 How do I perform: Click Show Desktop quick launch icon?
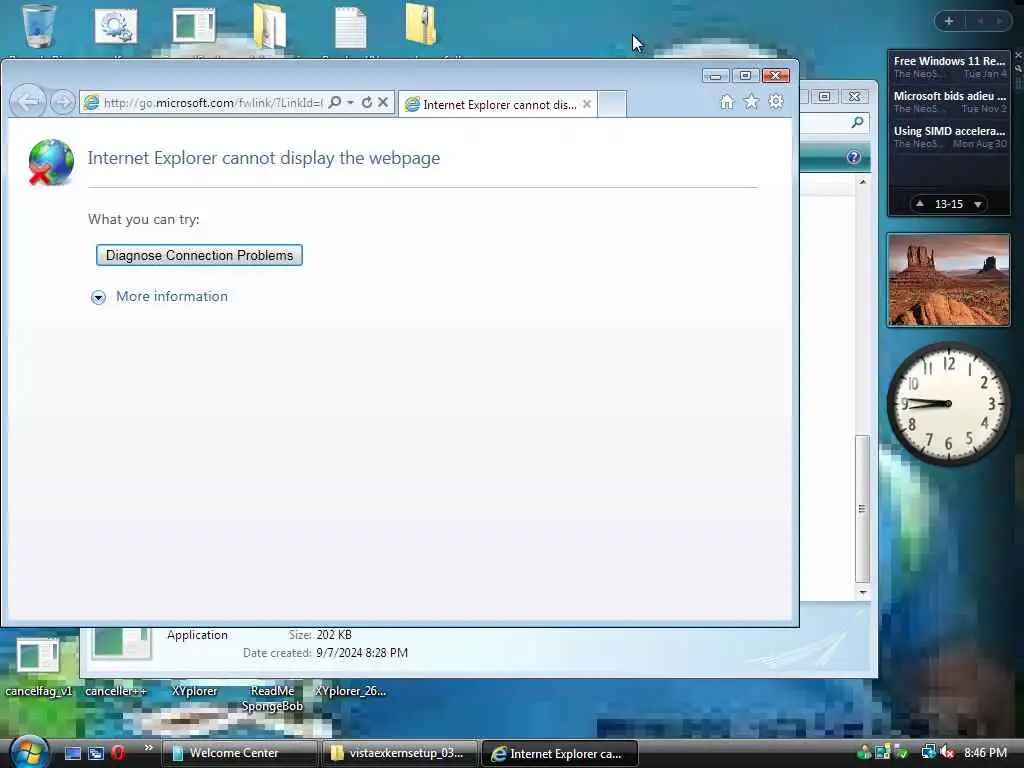[72, 753]
